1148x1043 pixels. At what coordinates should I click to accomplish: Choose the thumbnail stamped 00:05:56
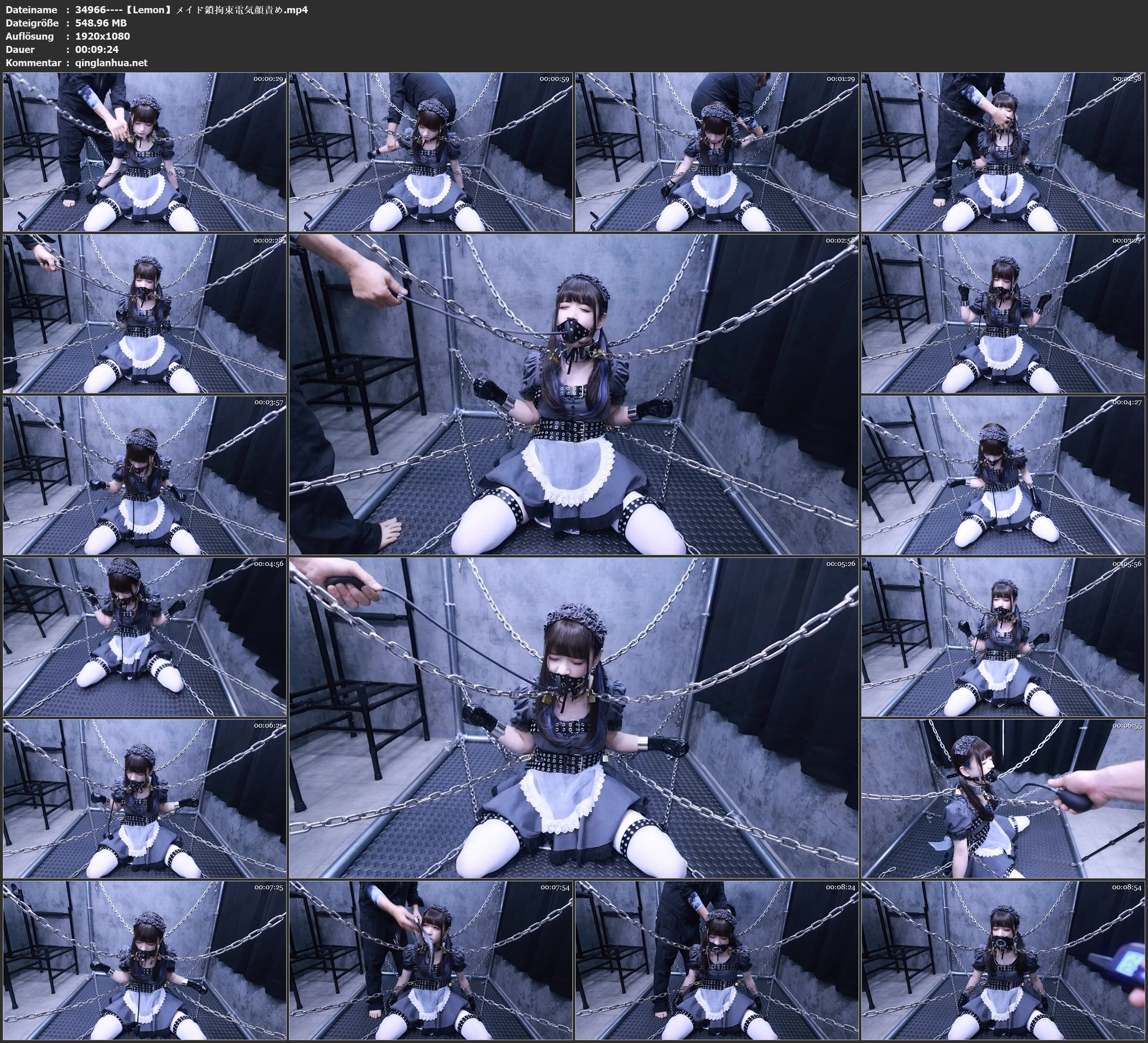click(1003, 637)
